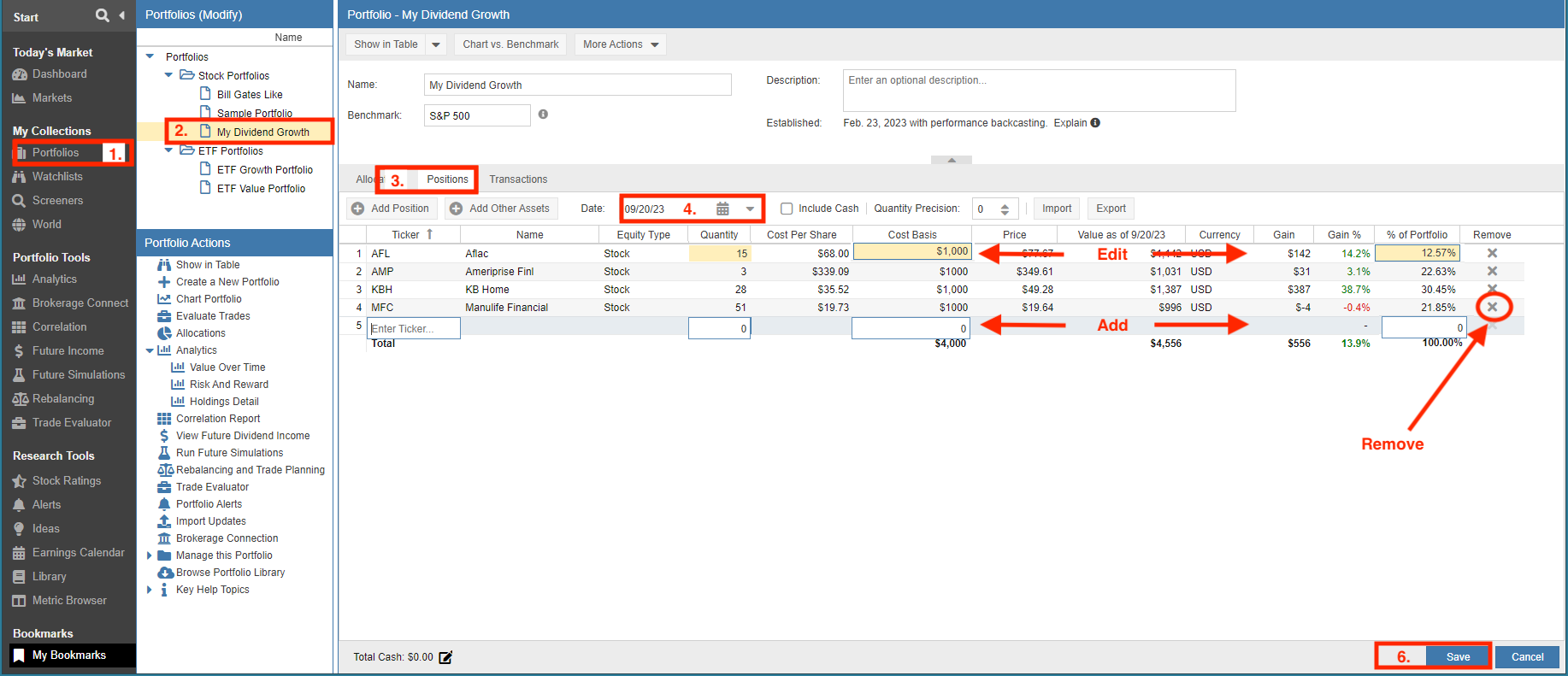The width and height of the screenshot is (1568, 676).
Task: Click Chart vs. Benchmark button
Action: (510, 44)
